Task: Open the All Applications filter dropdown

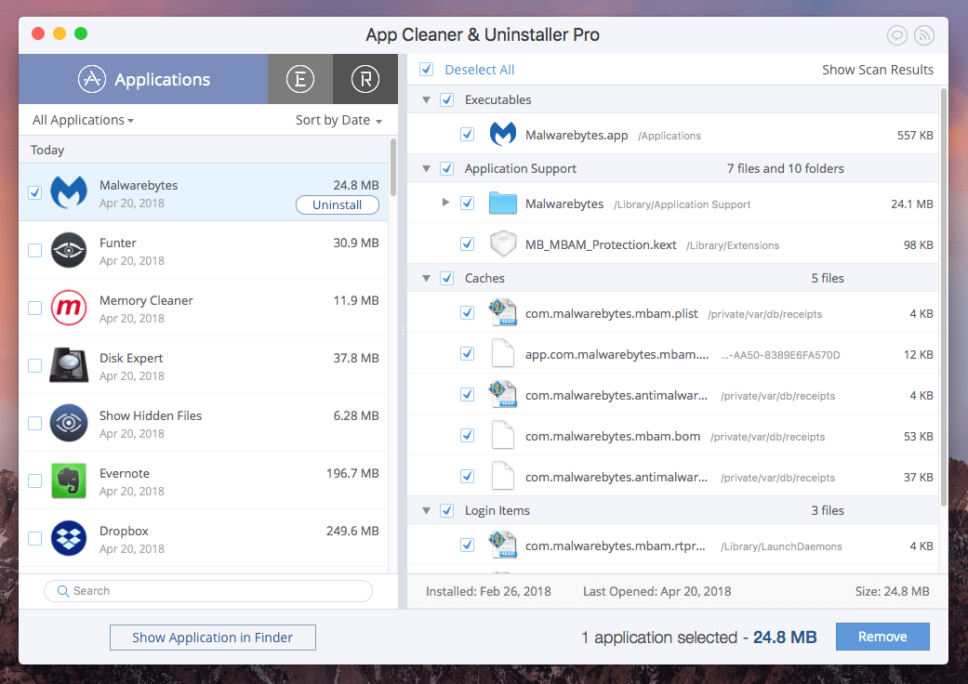Action: (83, 120)
